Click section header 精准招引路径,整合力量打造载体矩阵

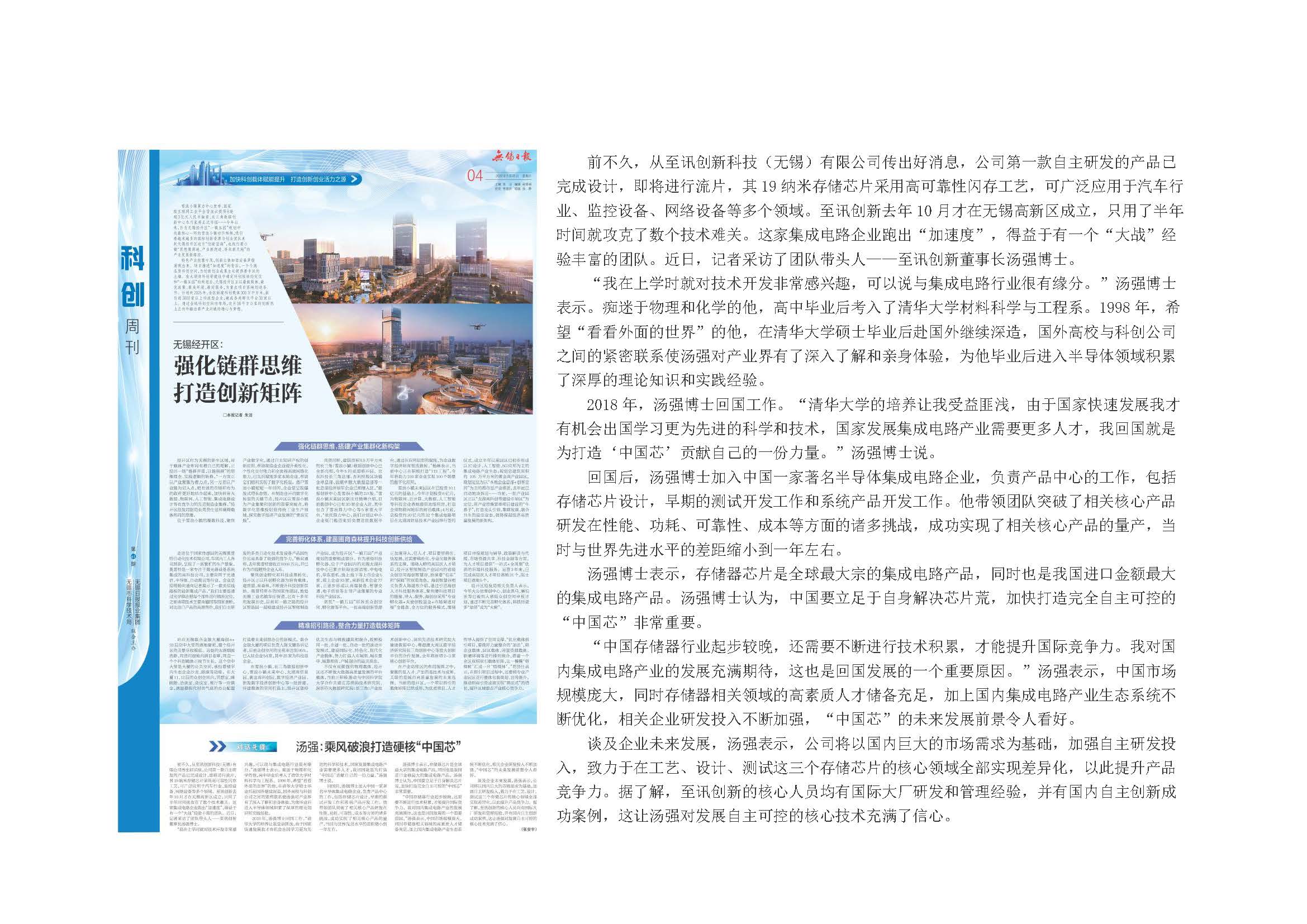click(x=349, y=625)
